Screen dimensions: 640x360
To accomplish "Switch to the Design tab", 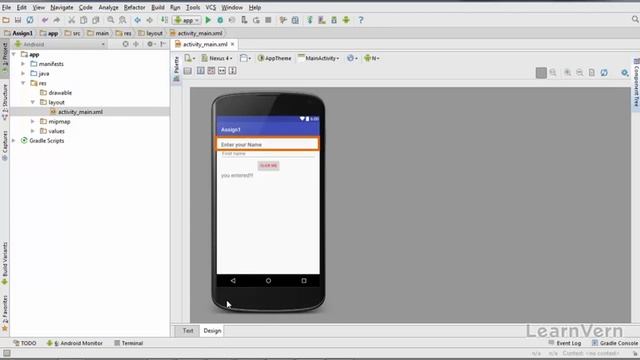I will click(x=212, y=331).
